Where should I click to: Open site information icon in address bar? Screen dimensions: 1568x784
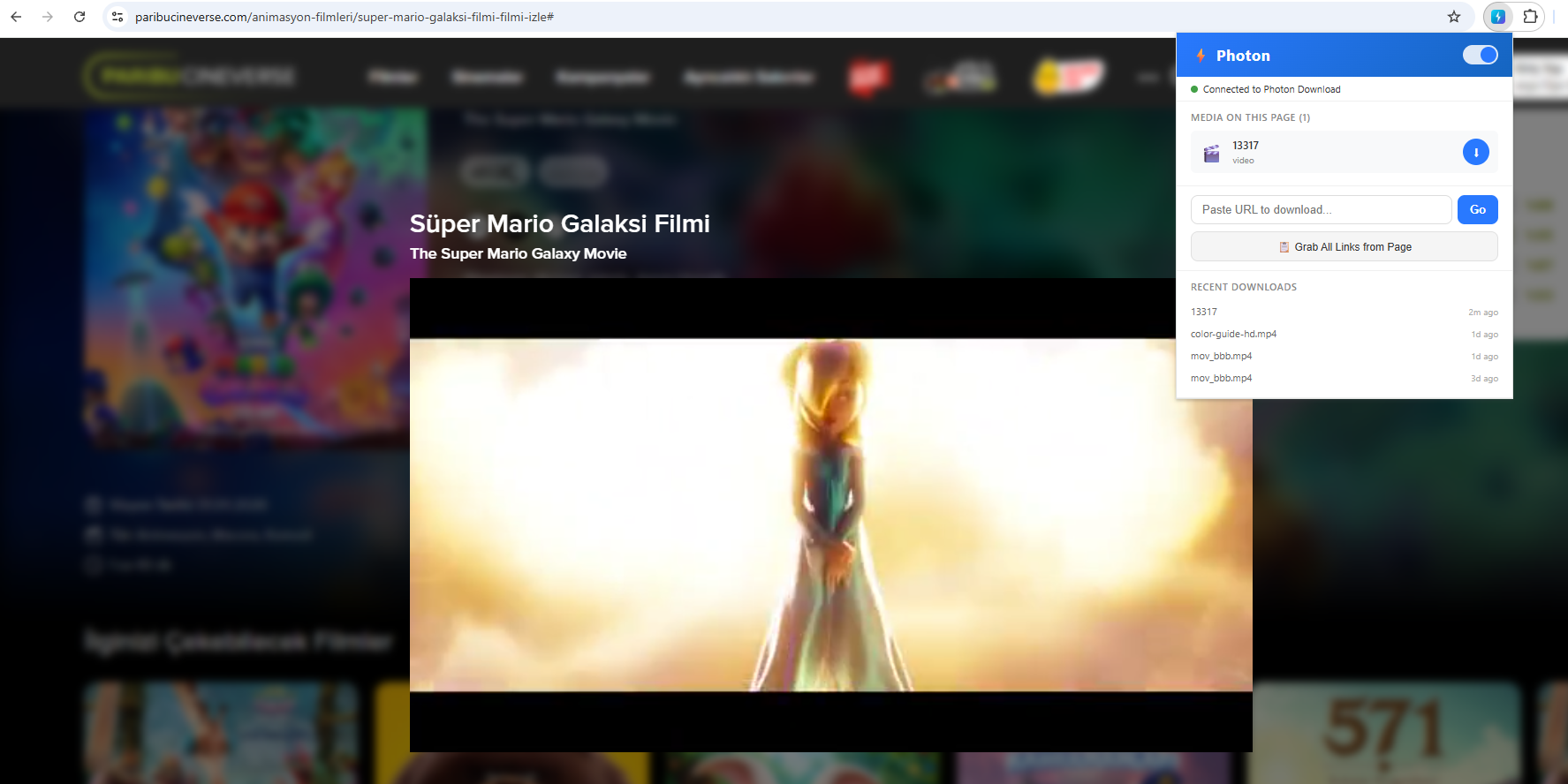point(117,17)
